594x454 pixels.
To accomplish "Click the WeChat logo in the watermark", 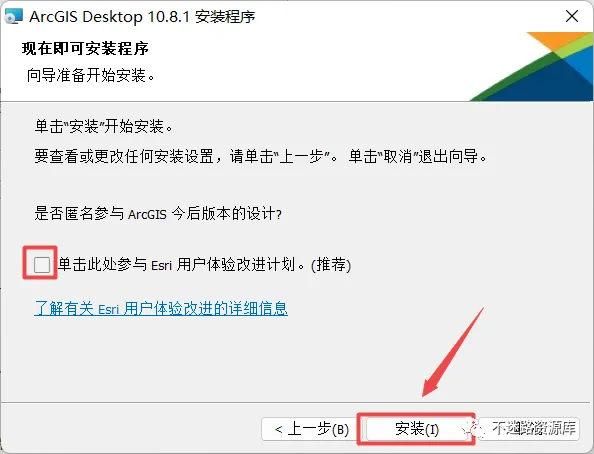I will pos(474,429).
